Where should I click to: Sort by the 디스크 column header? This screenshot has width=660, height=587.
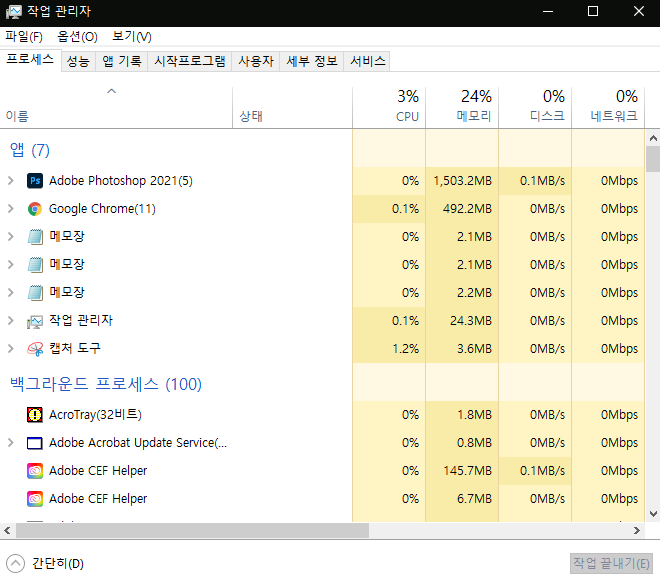535,107
